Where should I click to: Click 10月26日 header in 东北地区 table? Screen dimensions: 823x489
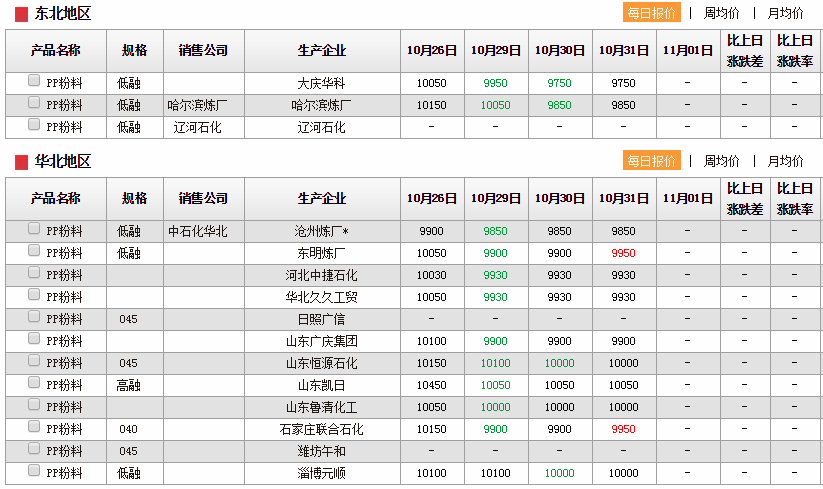pyautogui.click(x=431, y=51)
